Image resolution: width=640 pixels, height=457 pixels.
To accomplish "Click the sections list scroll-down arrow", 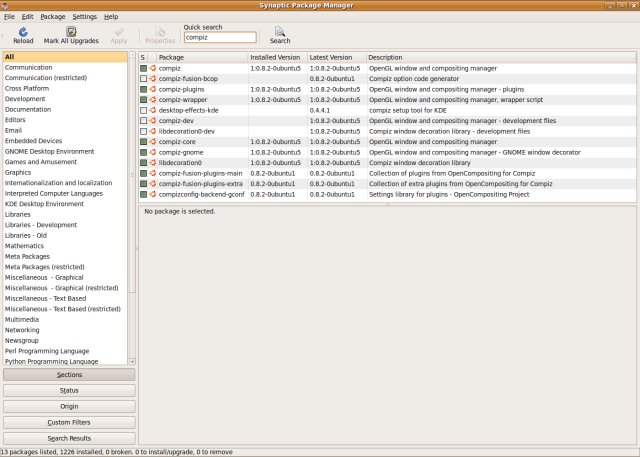I will point(132,362).
